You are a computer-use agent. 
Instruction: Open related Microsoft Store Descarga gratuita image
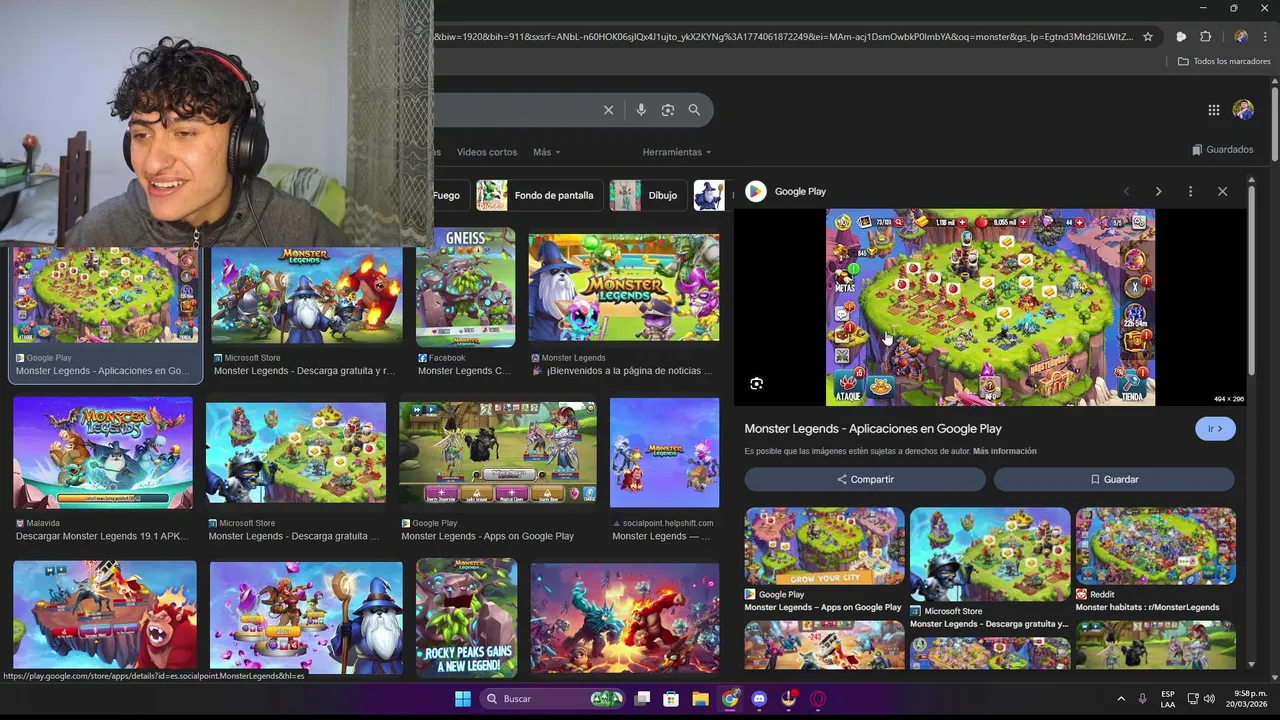point(990,554)
